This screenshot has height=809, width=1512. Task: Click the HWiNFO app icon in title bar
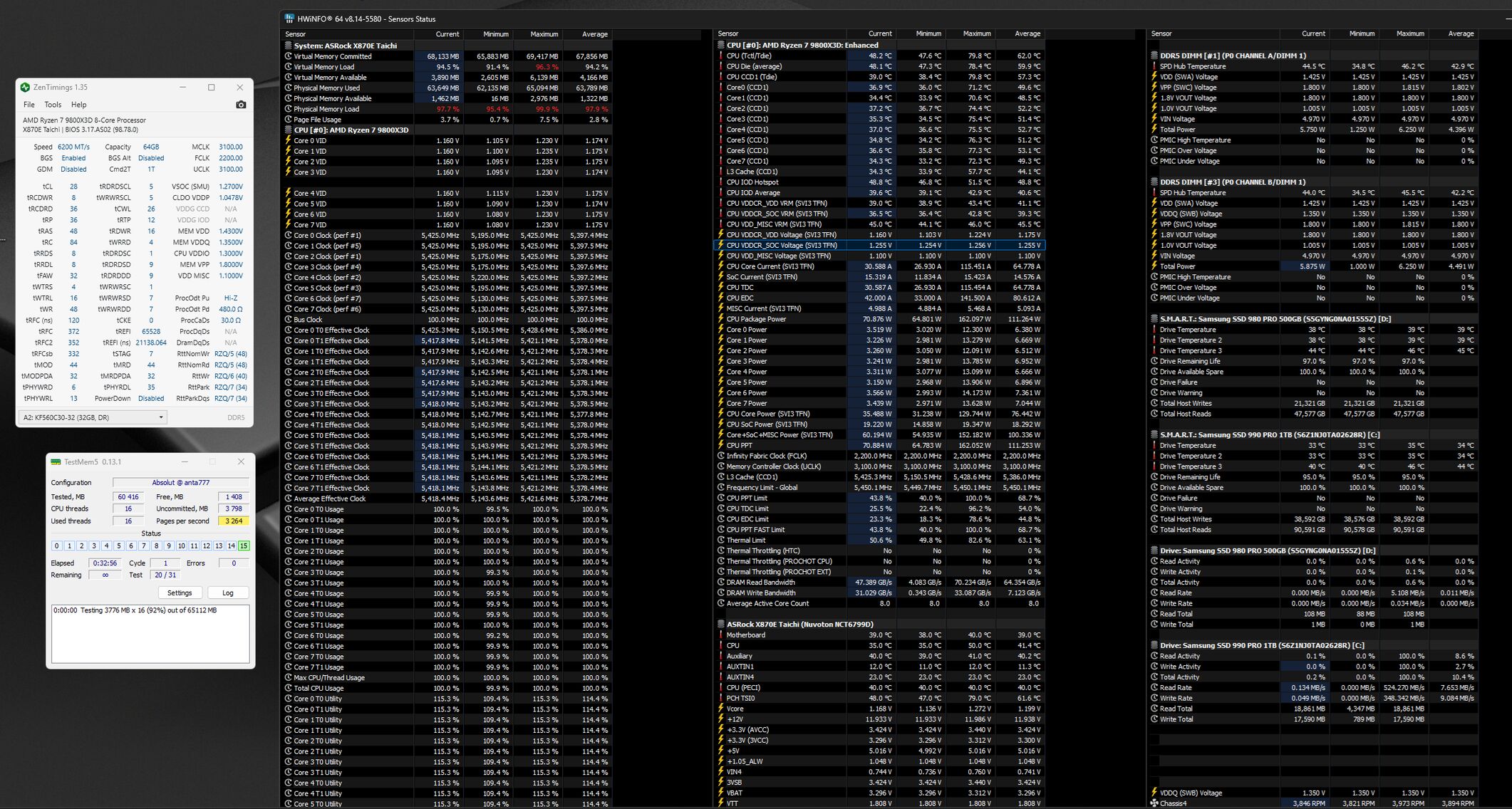289,19
